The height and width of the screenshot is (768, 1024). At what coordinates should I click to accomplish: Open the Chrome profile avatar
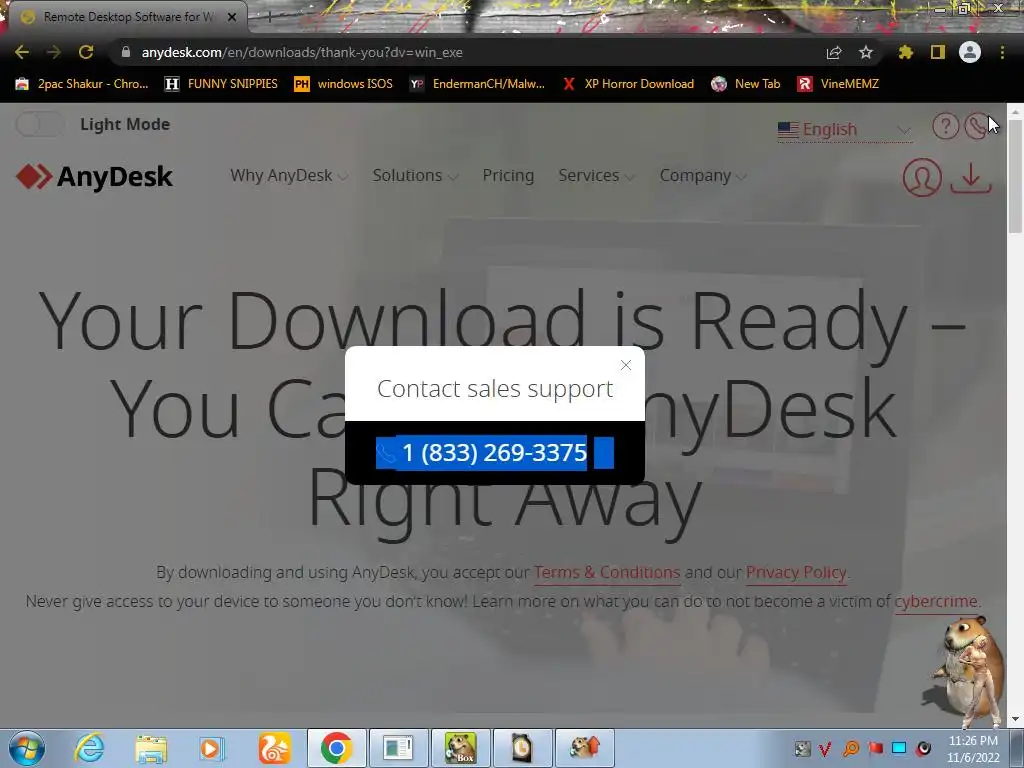(970, 52)
